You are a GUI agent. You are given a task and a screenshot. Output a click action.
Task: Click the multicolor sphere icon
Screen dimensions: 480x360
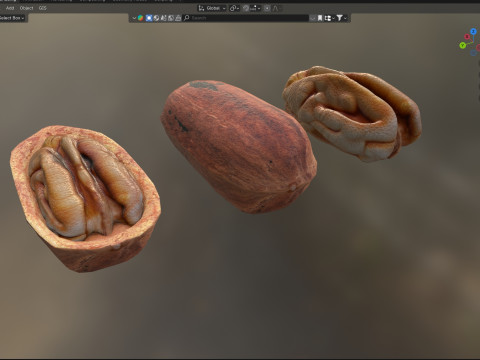coord(141,18)
